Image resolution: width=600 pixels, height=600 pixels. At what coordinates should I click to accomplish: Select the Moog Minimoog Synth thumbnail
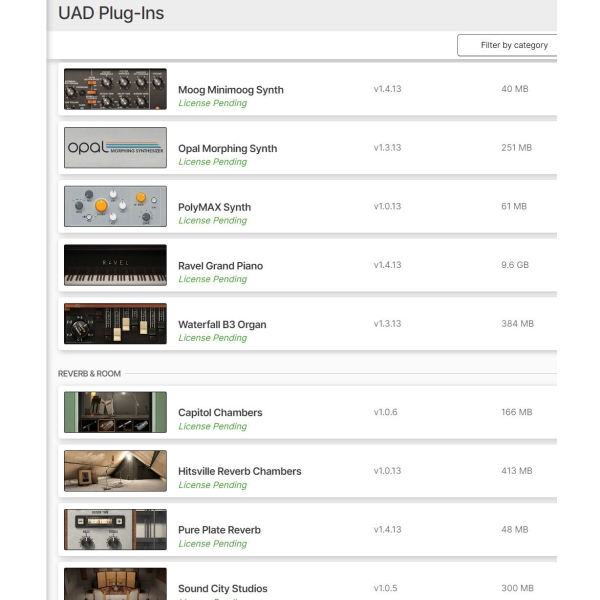click(x=115, y=89)
